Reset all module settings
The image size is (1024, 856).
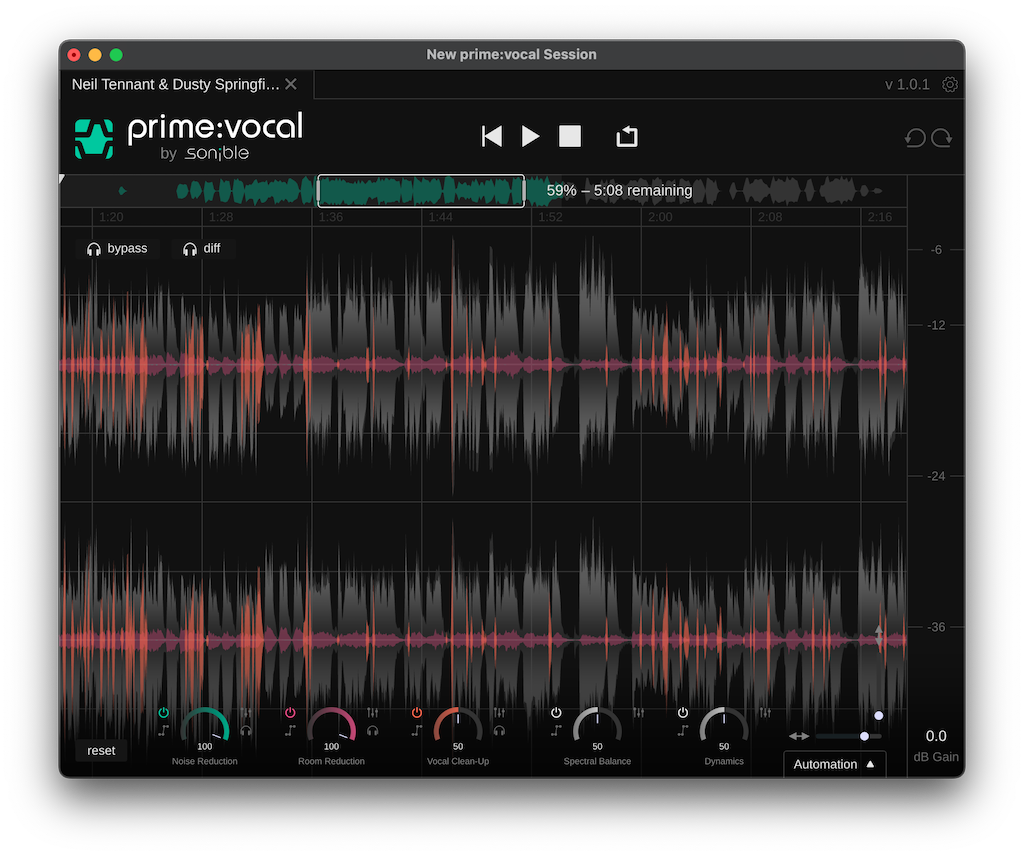pos(101,751)
